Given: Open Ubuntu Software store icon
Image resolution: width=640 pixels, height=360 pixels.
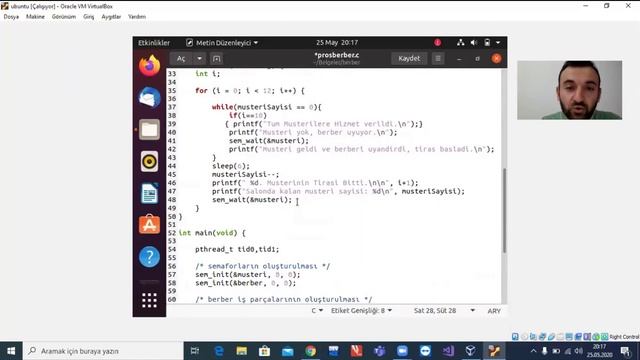Looking at the screenshot, I should pyautogui.click(x=149, y=224).
